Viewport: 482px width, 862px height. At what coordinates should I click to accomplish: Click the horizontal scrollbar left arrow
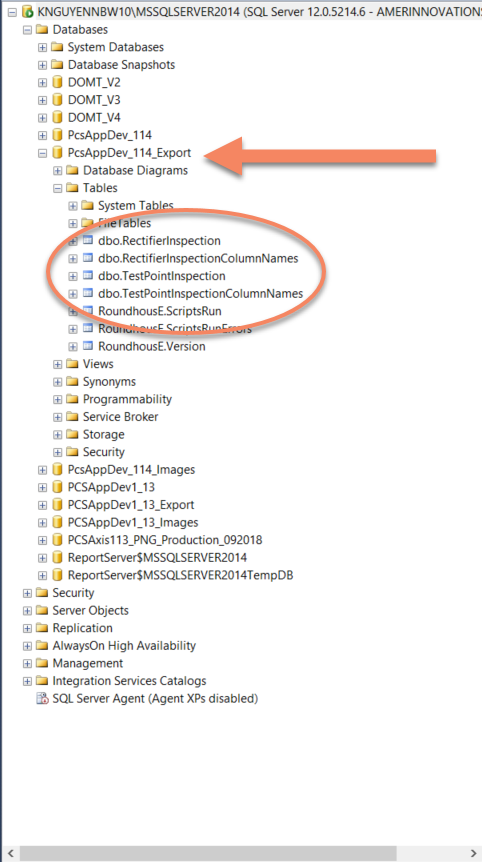10,853
